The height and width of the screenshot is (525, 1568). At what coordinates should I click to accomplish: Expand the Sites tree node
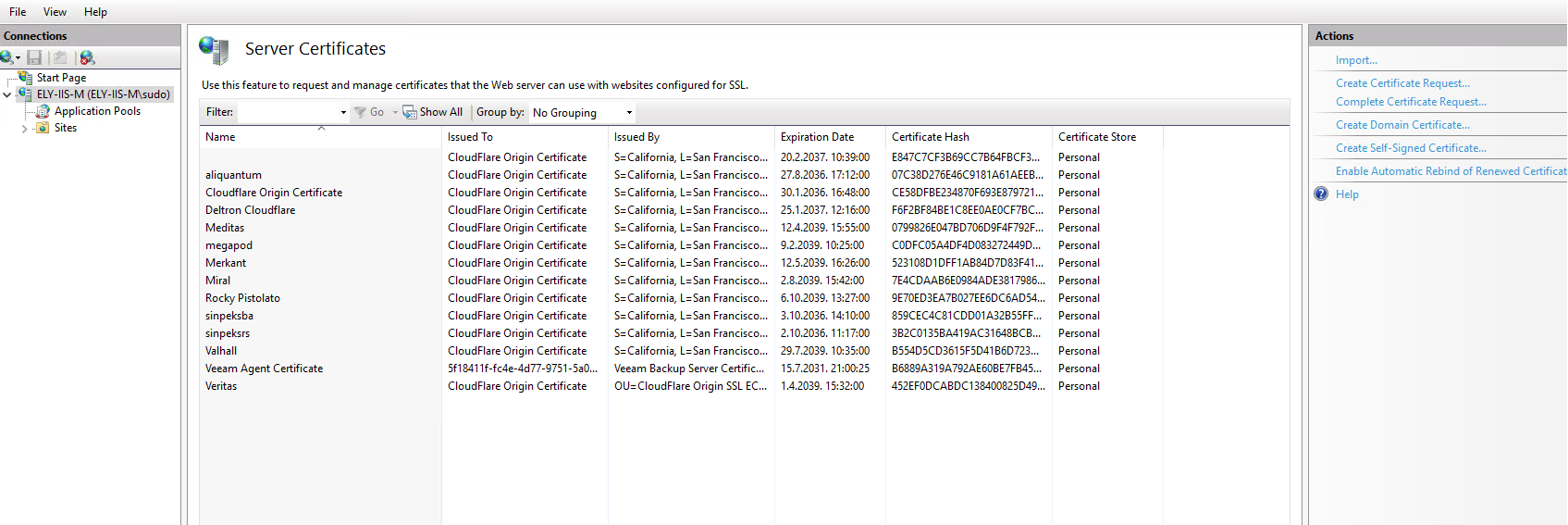pos(24,129)
